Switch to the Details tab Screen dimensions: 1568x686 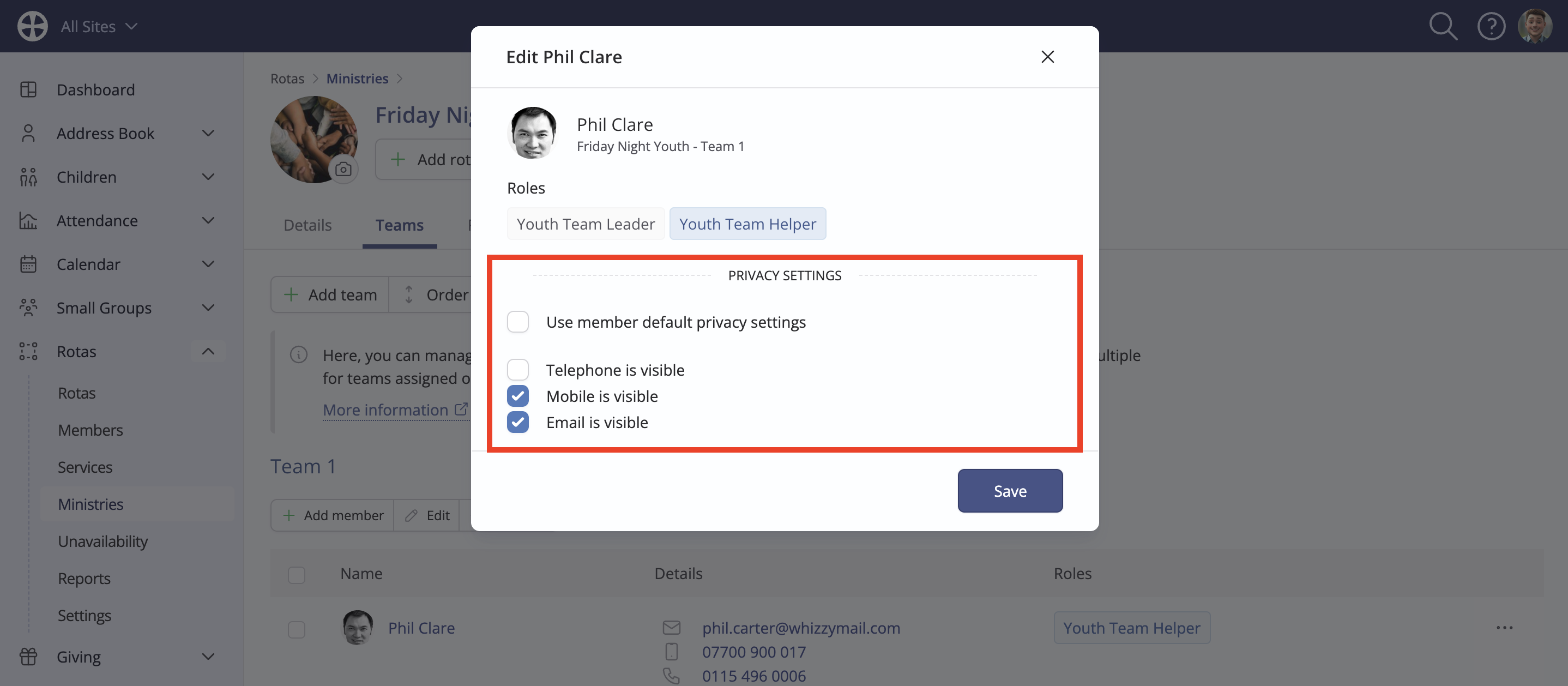click(x=307, y=225)
